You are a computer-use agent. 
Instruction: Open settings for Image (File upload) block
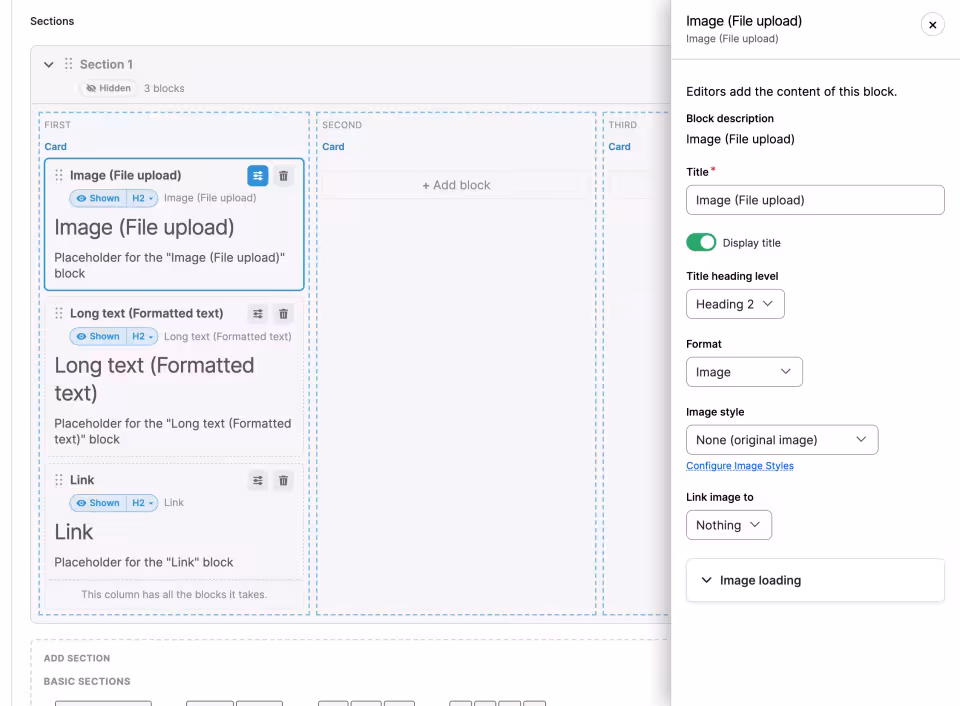tap(258, 176)
